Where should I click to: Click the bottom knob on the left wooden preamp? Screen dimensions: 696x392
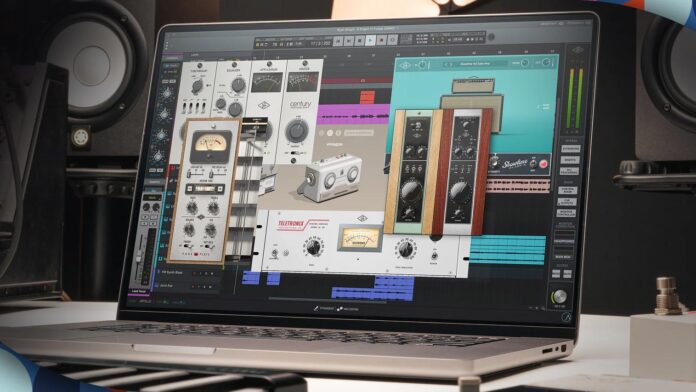[x=409, y=214]
